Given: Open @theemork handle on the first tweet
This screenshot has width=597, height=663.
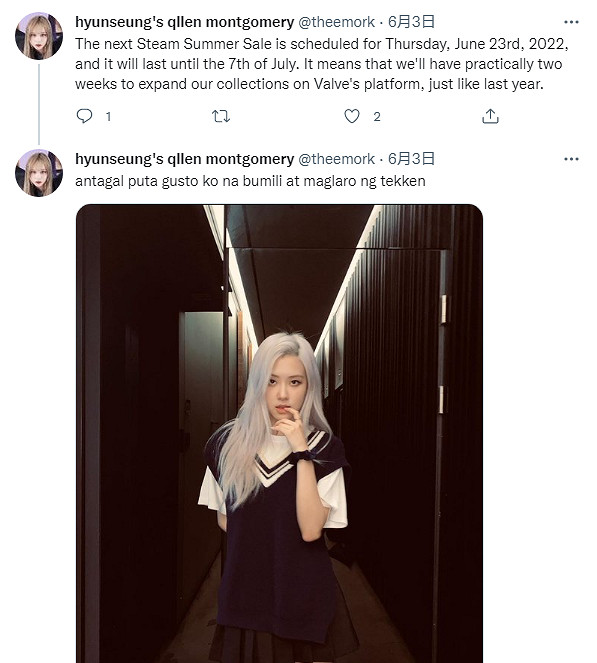Looking at the screenshot, I should tap(337, 22).
